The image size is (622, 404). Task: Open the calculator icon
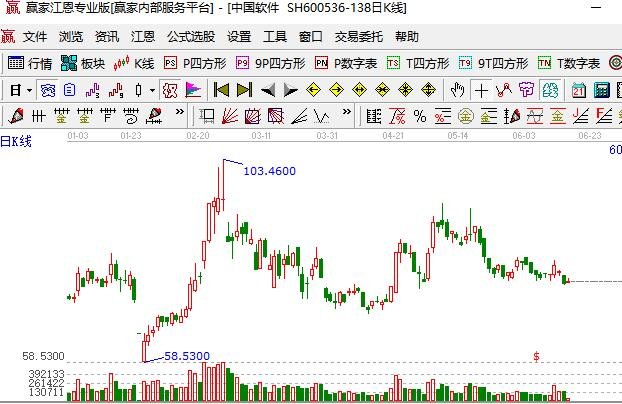(601, 90)
